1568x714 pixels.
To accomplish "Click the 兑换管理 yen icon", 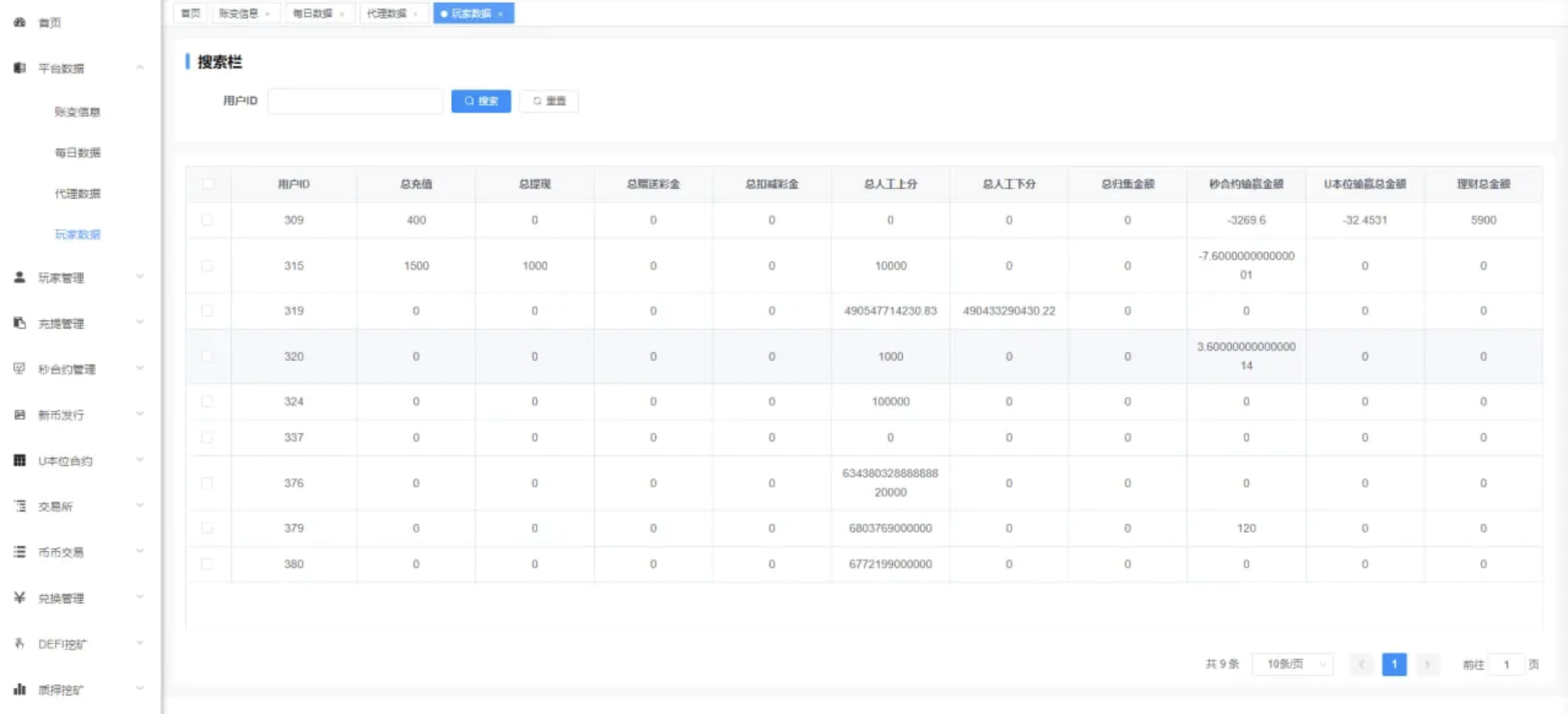I will [x=20, y=597].
